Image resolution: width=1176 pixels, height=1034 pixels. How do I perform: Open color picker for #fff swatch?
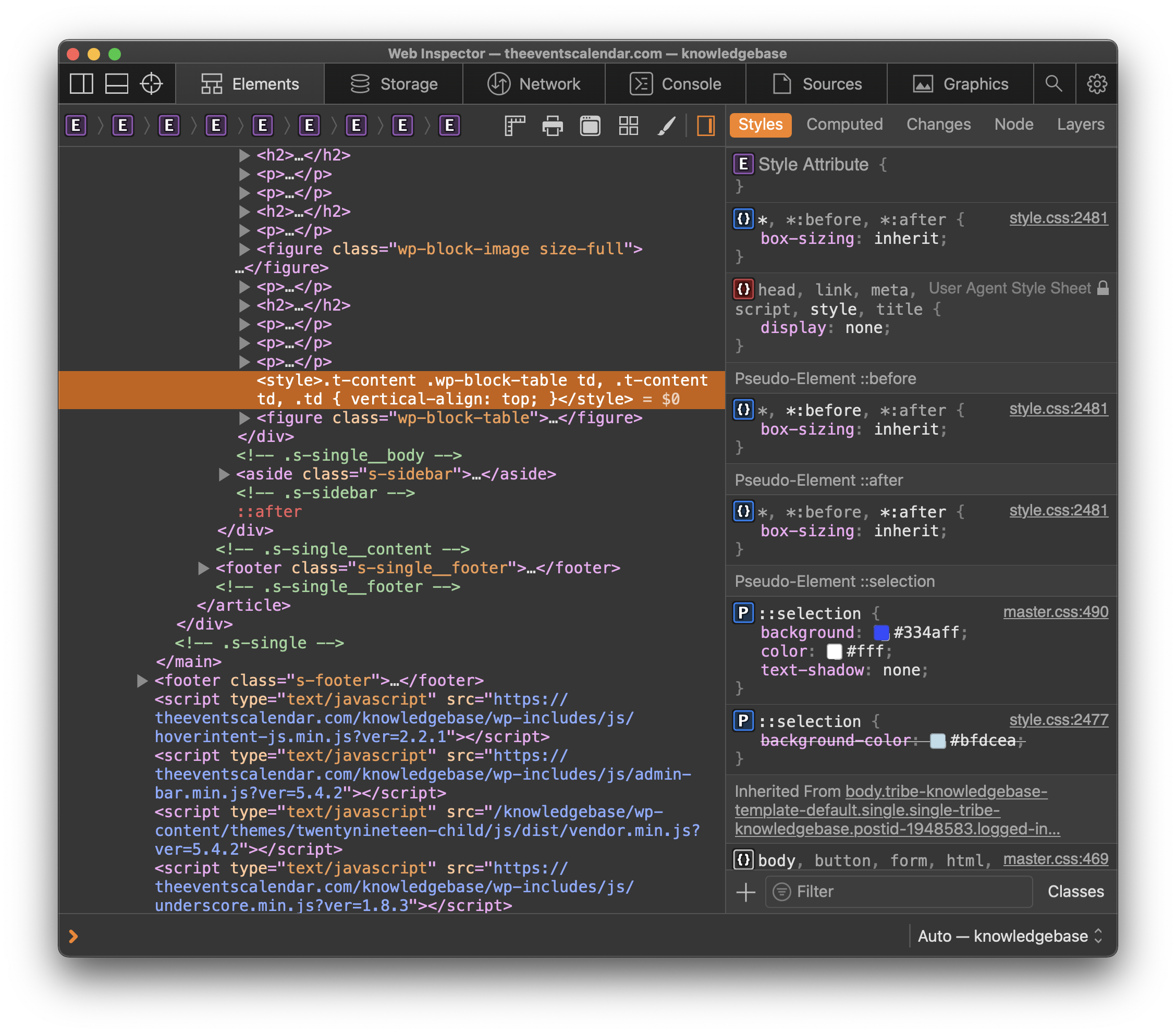834,651
